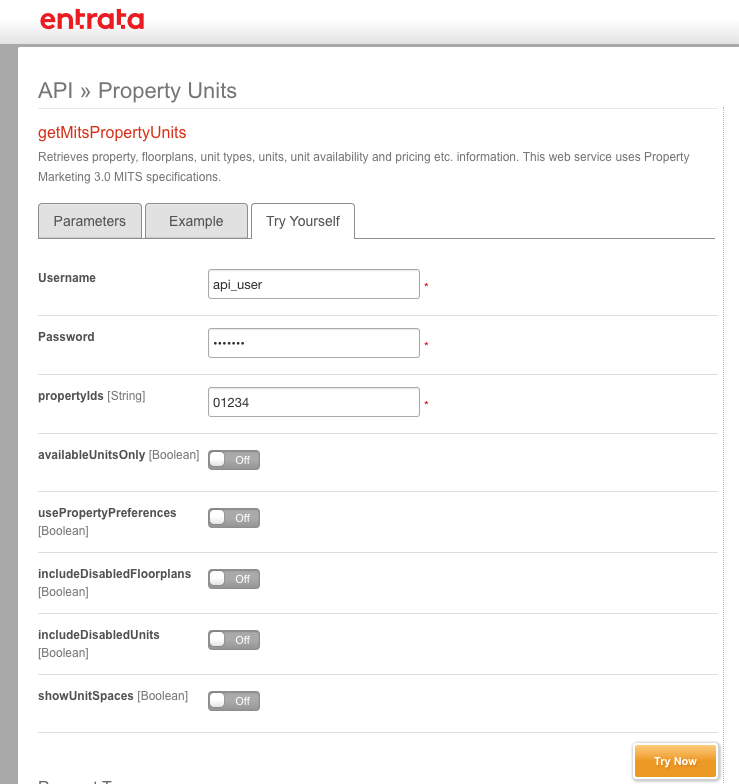739x784 pixels.
Task: Click the availableUnitsOnly label text
Action: tap(92, 455)
